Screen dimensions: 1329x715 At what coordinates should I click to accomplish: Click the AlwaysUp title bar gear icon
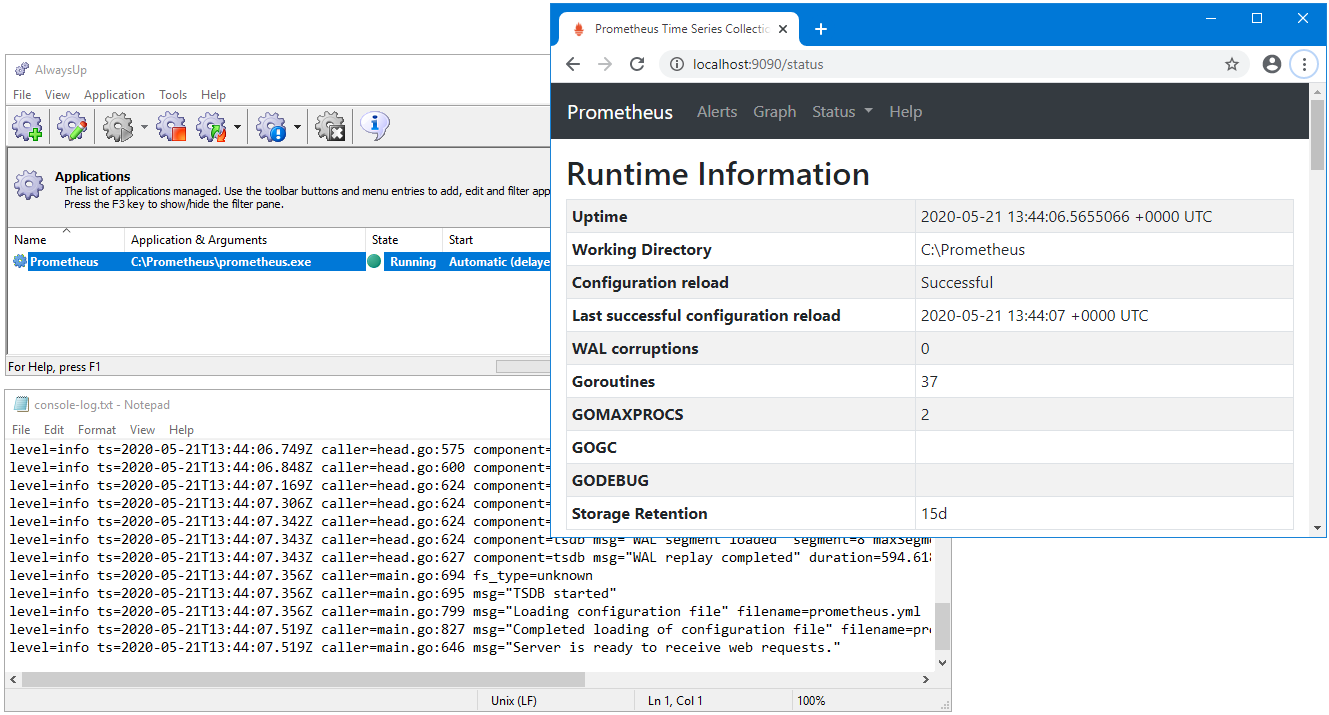coord(22,69)
